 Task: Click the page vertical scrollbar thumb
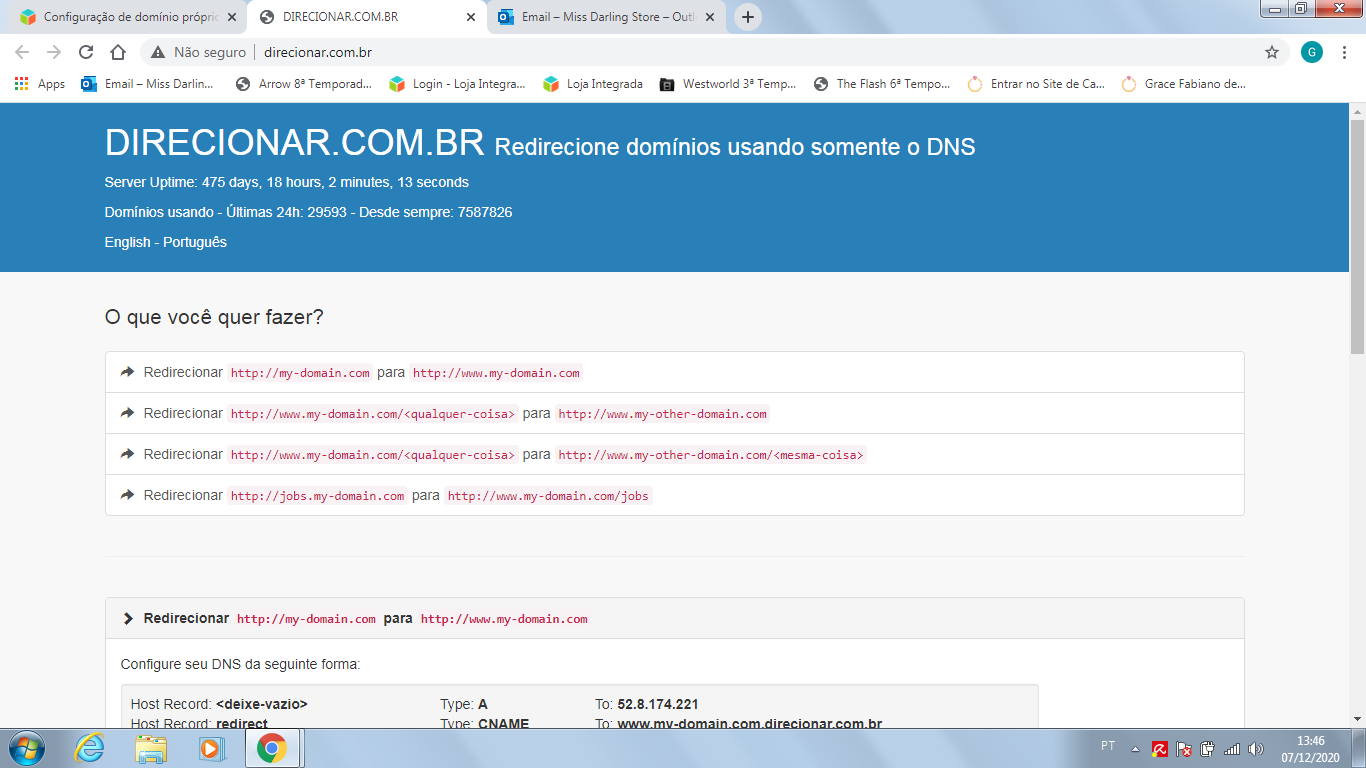coord(1357,236)
